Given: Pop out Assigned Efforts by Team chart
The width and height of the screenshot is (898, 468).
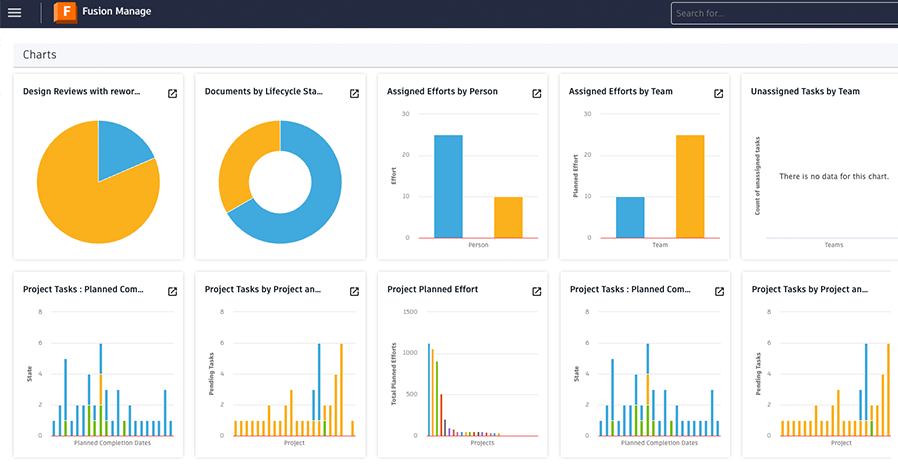Looking at the screenshot, I should (718, 93).
